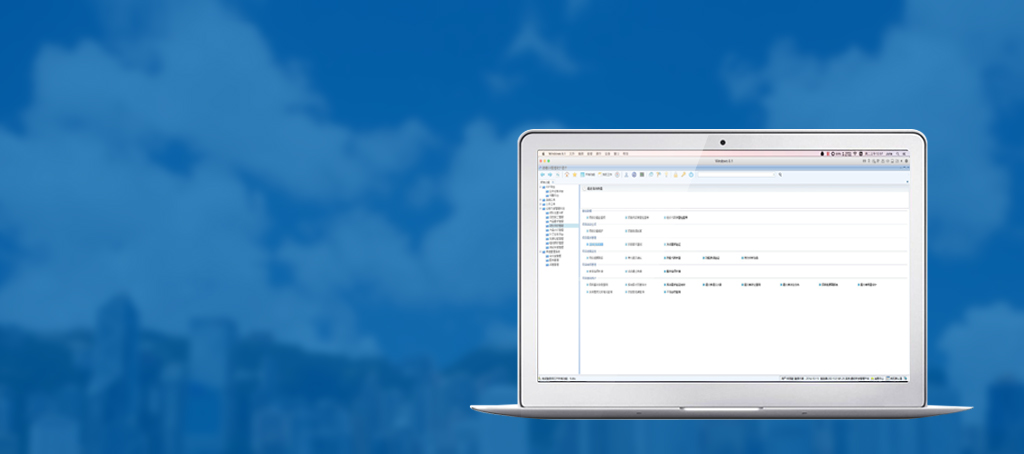The image size is (1024, 454).
Task: Click the round blue icon left of the search box
Action: coord(691,174)
